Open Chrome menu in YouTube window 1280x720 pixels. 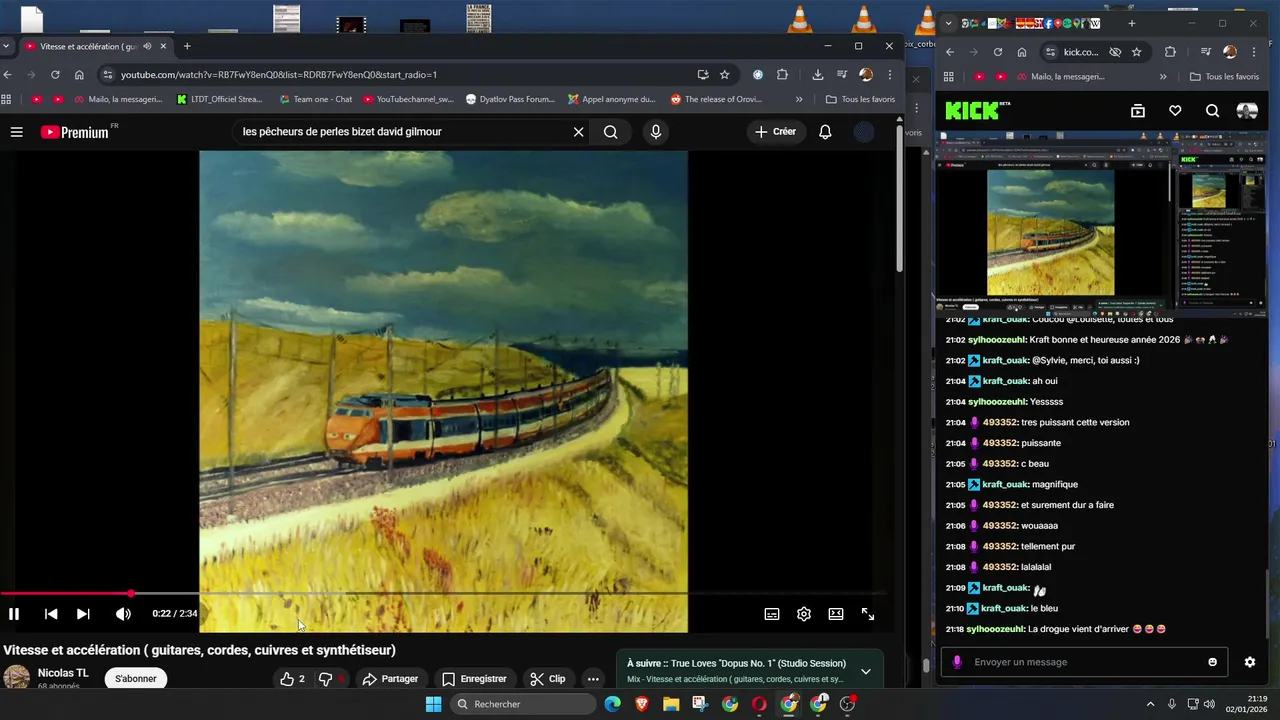[889, 74]
